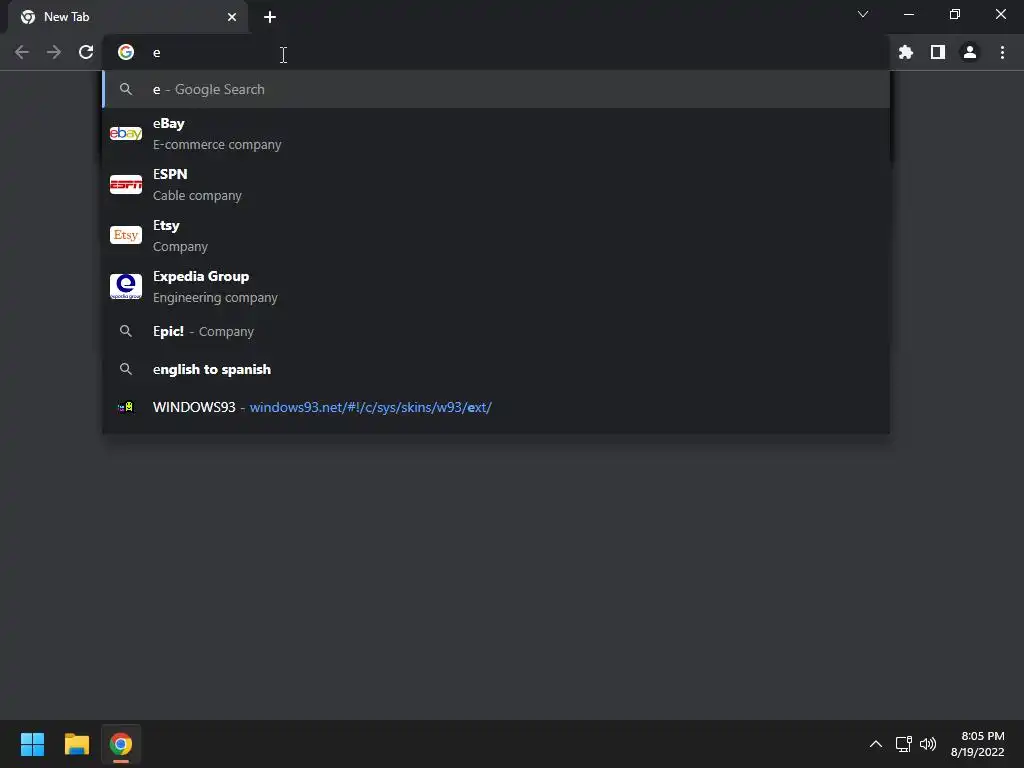Open Chrome's three-dot menu
This screenshot has height=768, width=1024.
[x=1002, y=52]
